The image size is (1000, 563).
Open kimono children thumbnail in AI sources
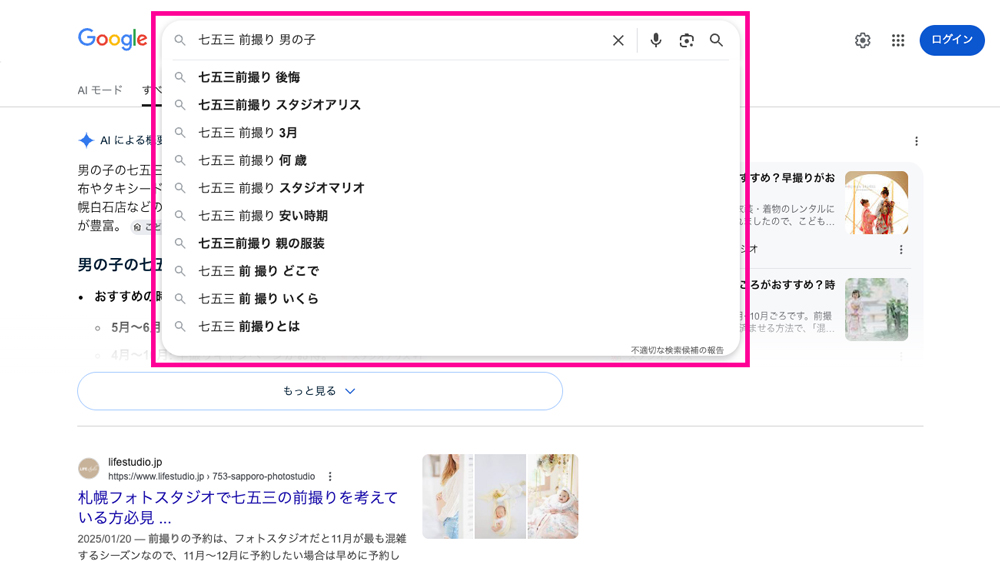tap(876, 202)
